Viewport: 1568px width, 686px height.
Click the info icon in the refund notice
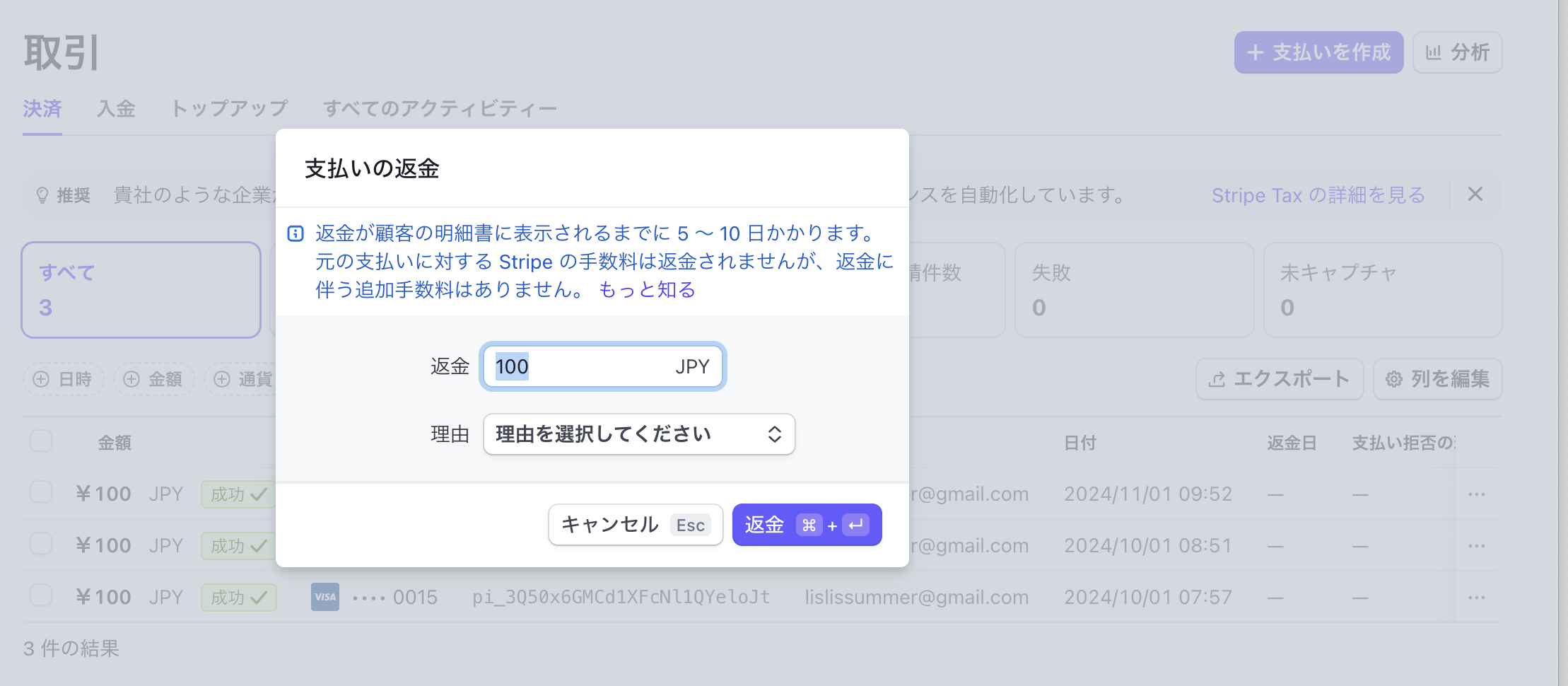point(296,234)
